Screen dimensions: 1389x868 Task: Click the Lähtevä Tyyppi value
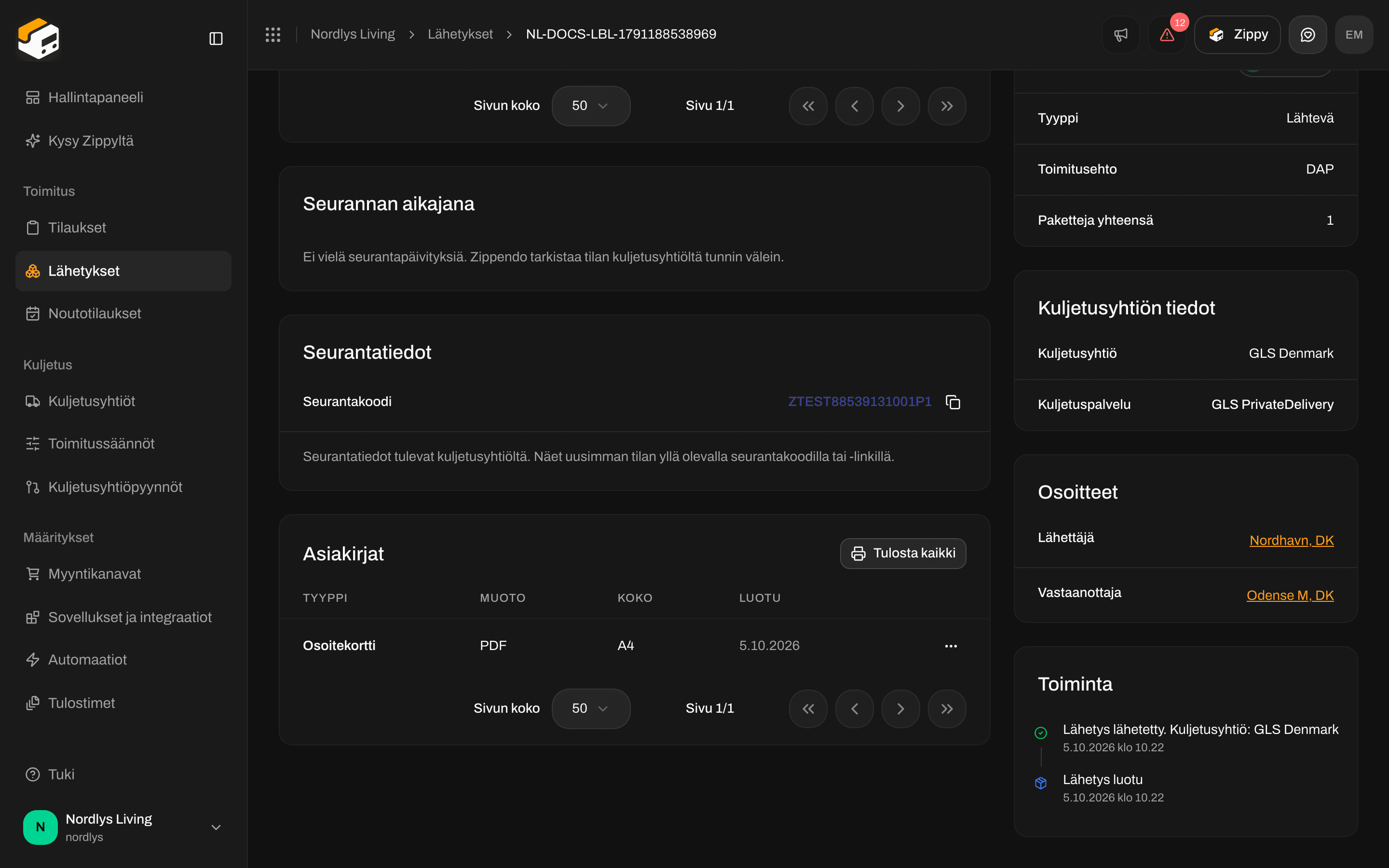1310,118
